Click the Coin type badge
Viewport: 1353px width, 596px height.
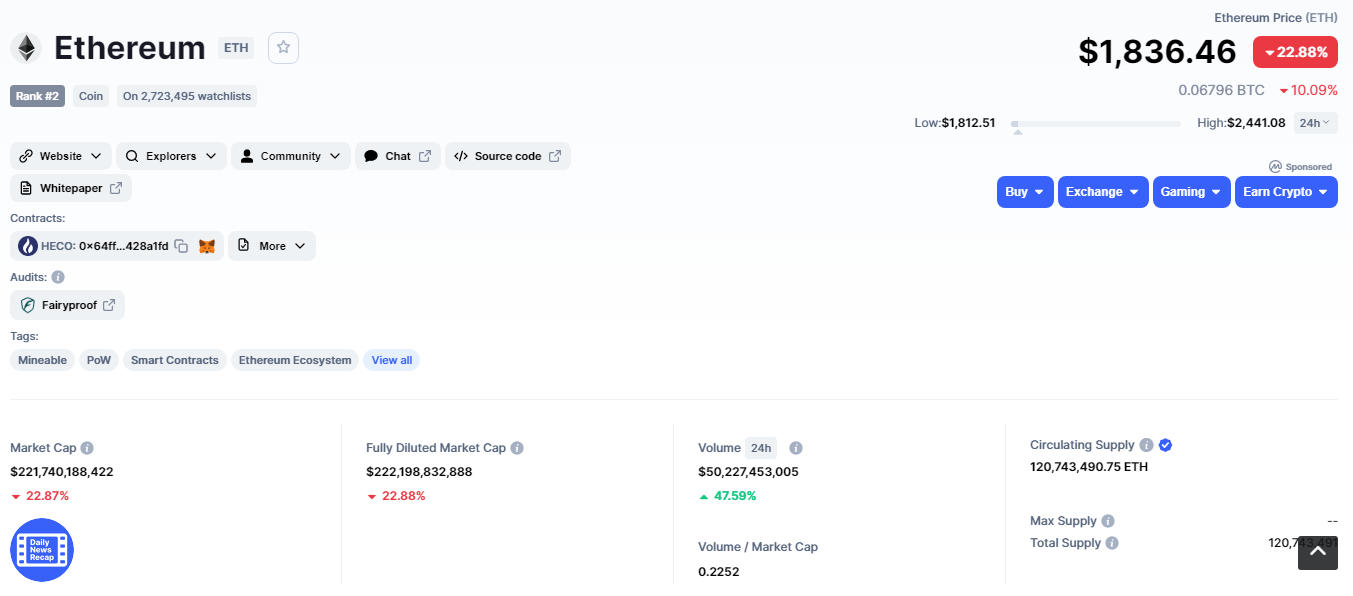point(91,96)
